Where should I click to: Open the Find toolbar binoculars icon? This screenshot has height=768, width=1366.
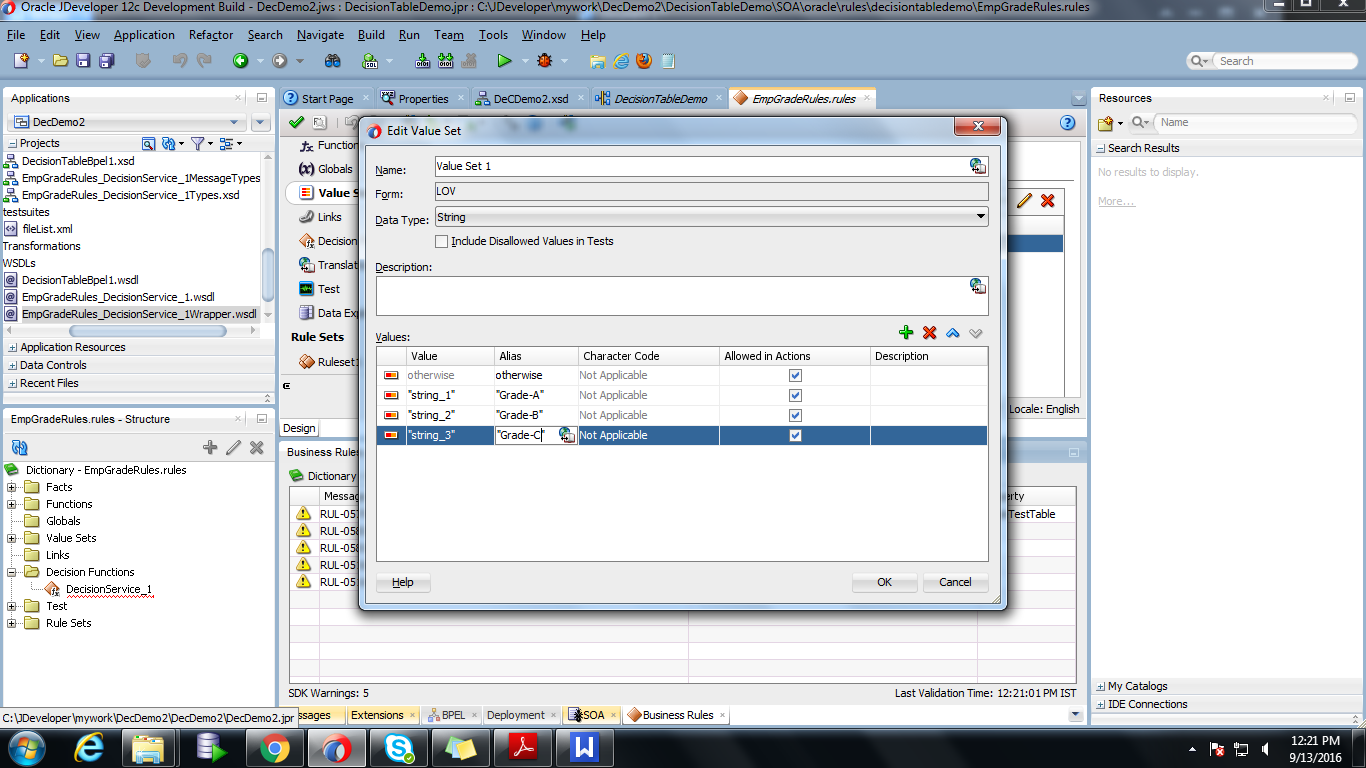click(332, 60)
